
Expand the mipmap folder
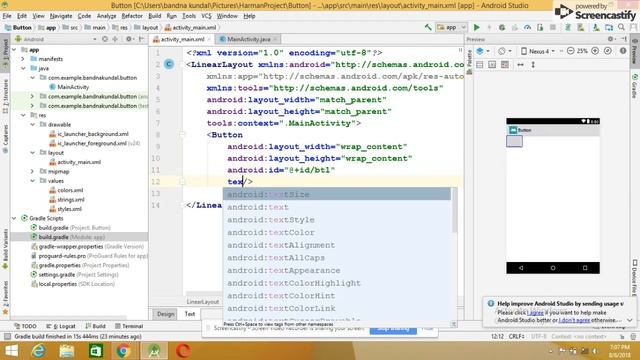point(32,171)
